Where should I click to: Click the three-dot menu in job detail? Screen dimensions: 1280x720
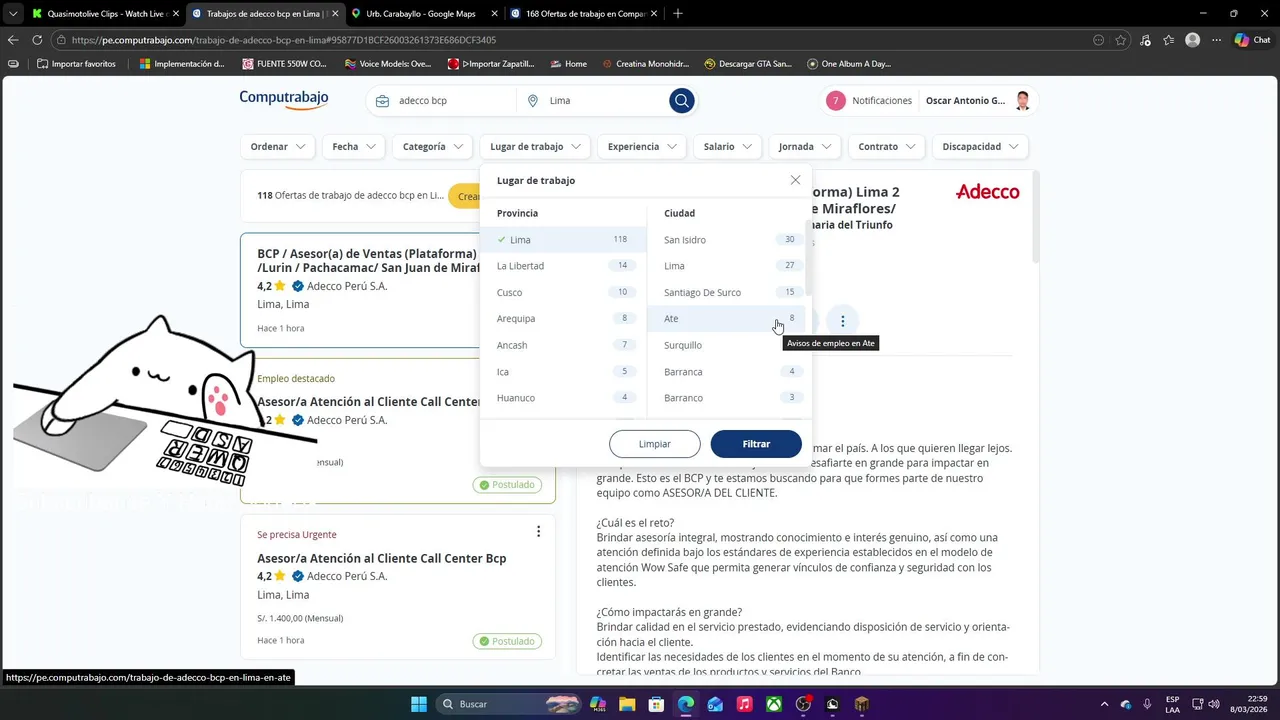(x=842, y=321)
